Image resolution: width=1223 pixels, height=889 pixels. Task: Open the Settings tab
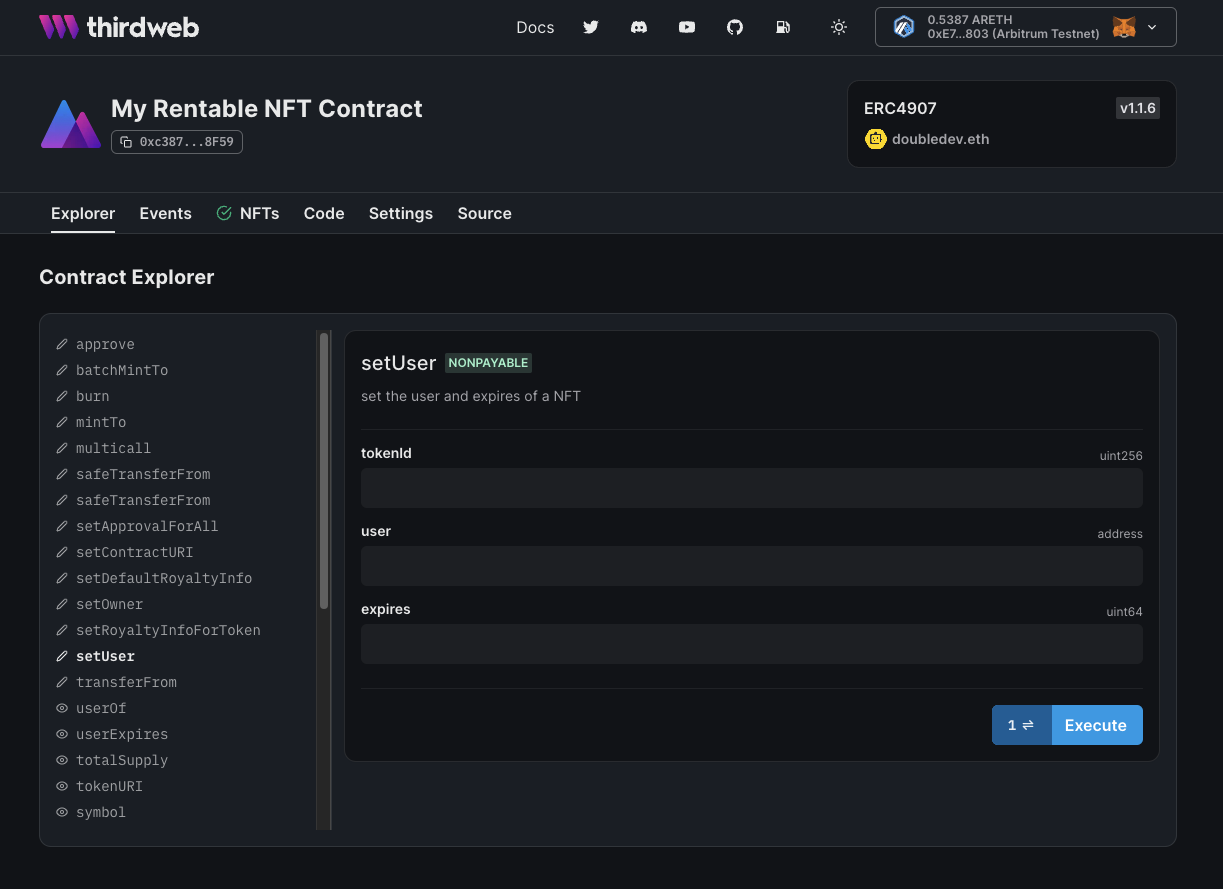[400, 213]
